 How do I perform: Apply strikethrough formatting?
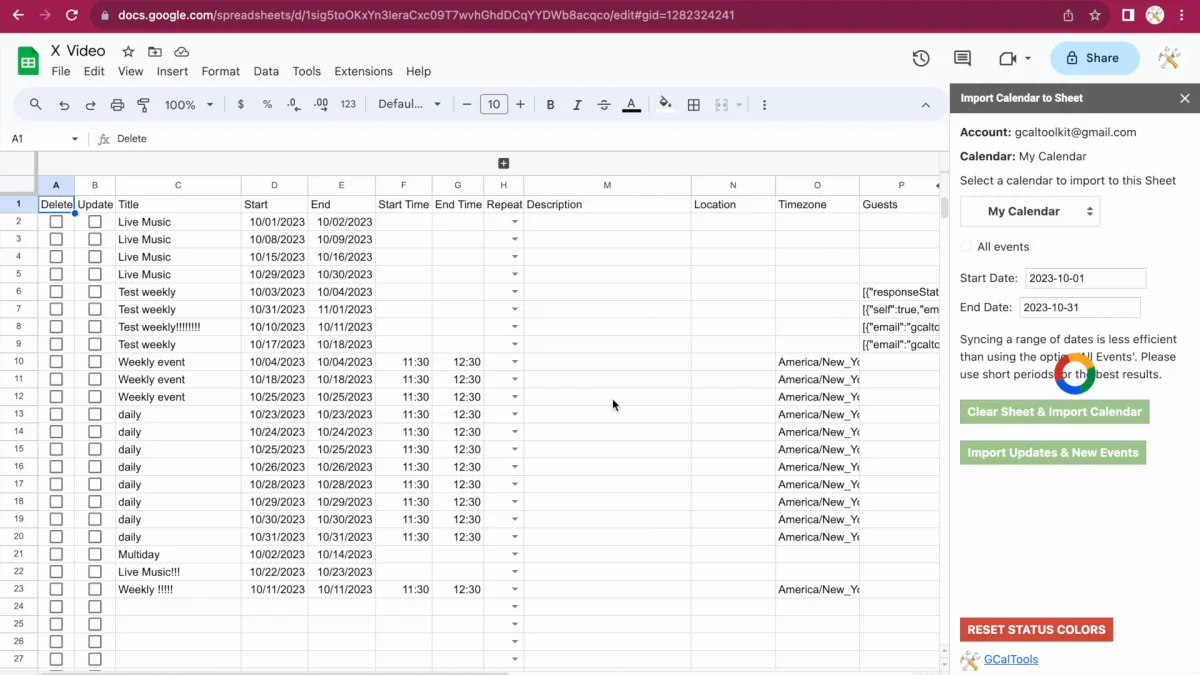(604, 105)
